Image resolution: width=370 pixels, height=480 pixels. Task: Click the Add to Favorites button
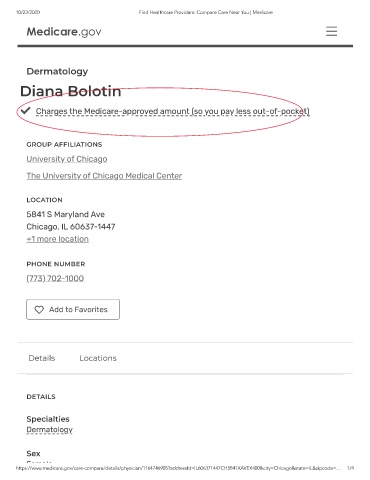(73, 309)
